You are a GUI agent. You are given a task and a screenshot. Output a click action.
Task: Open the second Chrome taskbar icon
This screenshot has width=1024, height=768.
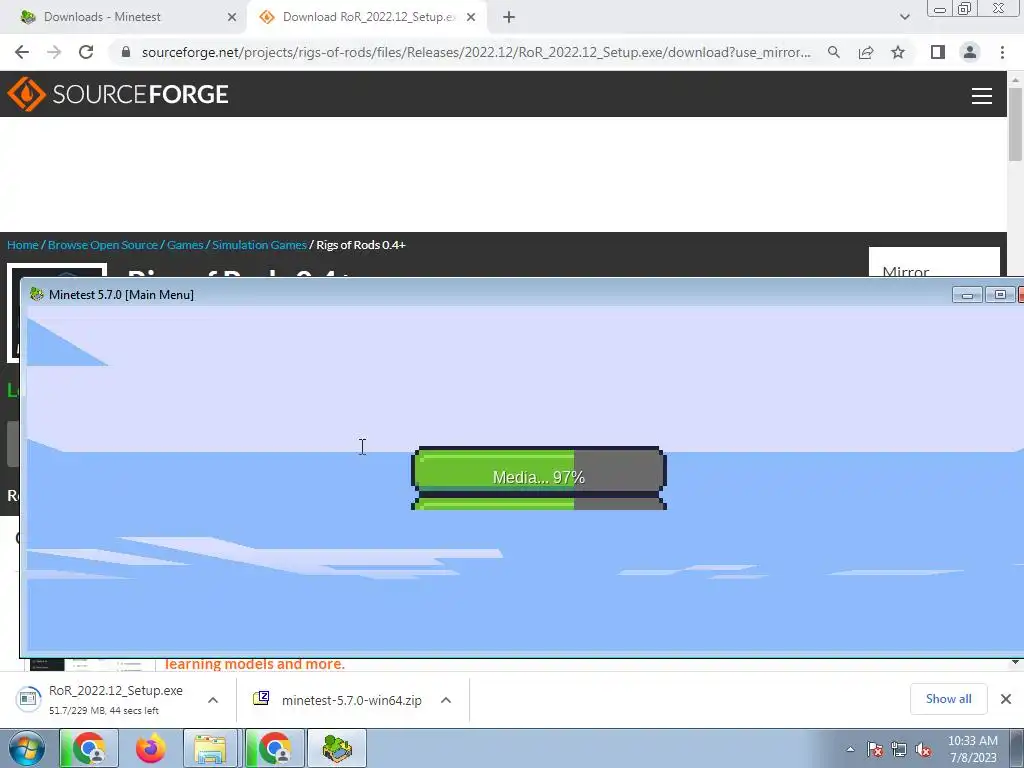click(x=275, y=748)
